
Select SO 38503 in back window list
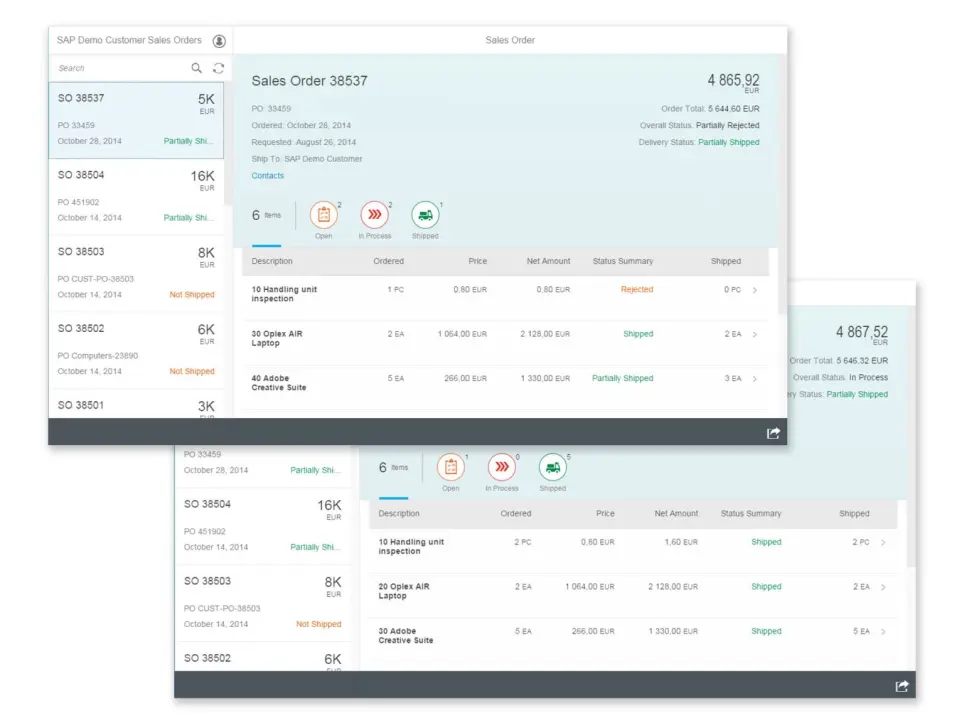click(x=263, y=603)
